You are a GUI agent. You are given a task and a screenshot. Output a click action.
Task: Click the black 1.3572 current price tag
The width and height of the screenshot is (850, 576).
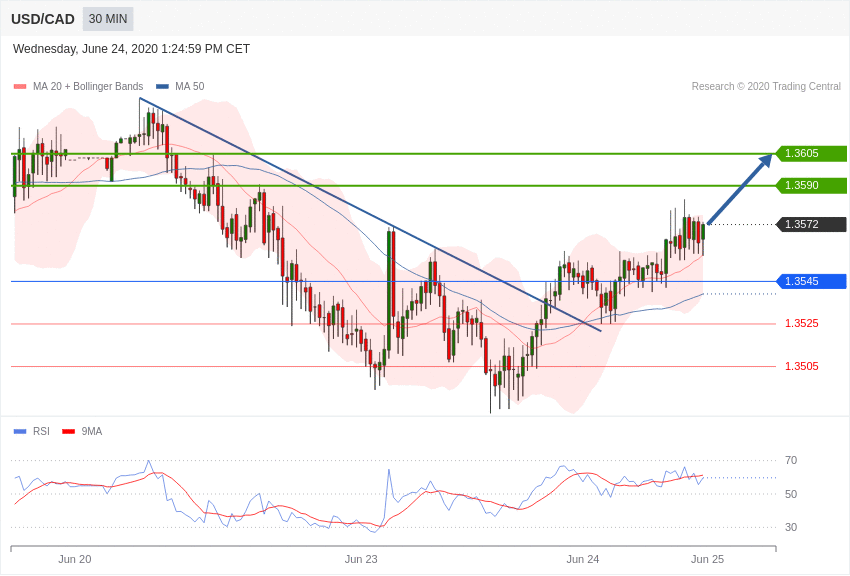[812, 224]
